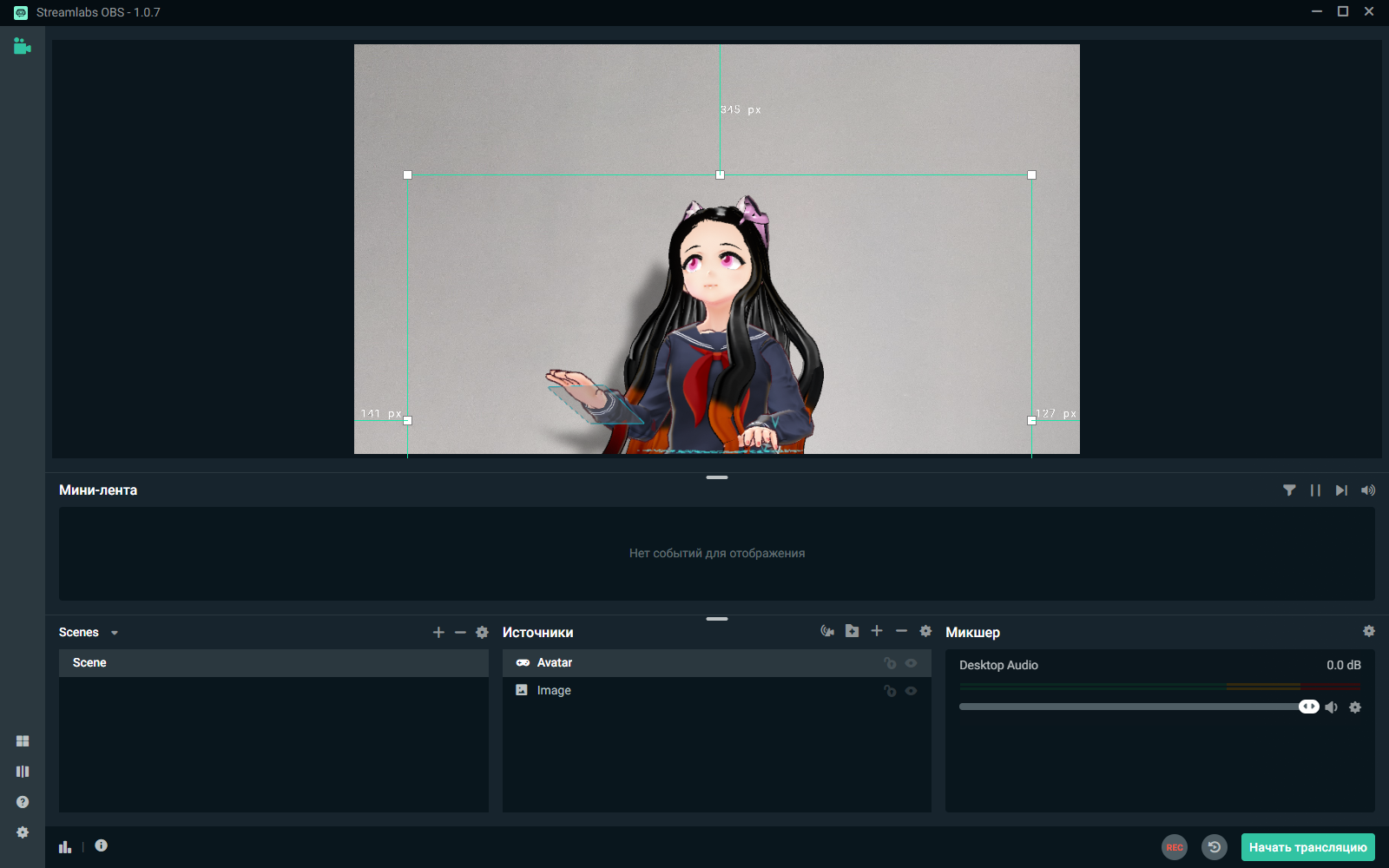Image resolution: width=1389 pixels, height=868 pixels.
Task: Toggle Studio Mode columns icon in the sidebar
Action: point(23,772)
